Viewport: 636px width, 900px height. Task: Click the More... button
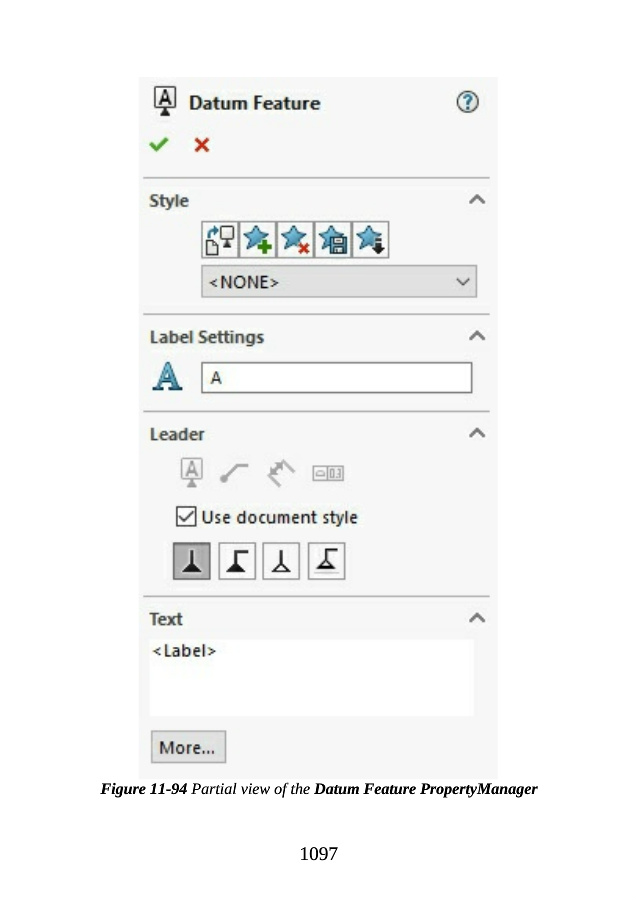click(188, 747)
